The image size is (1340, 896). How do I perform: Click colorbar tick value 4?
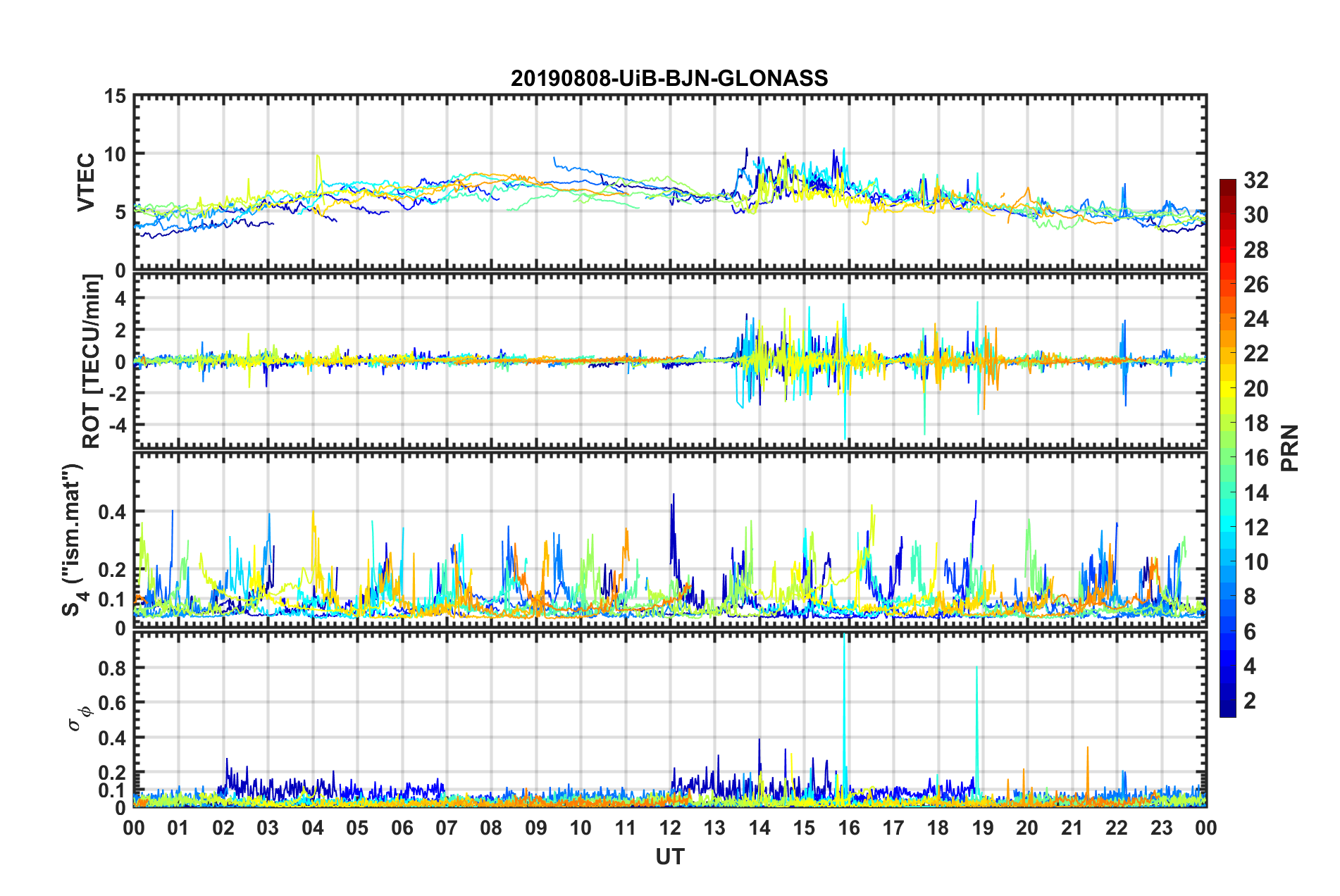coord(1250,666)
